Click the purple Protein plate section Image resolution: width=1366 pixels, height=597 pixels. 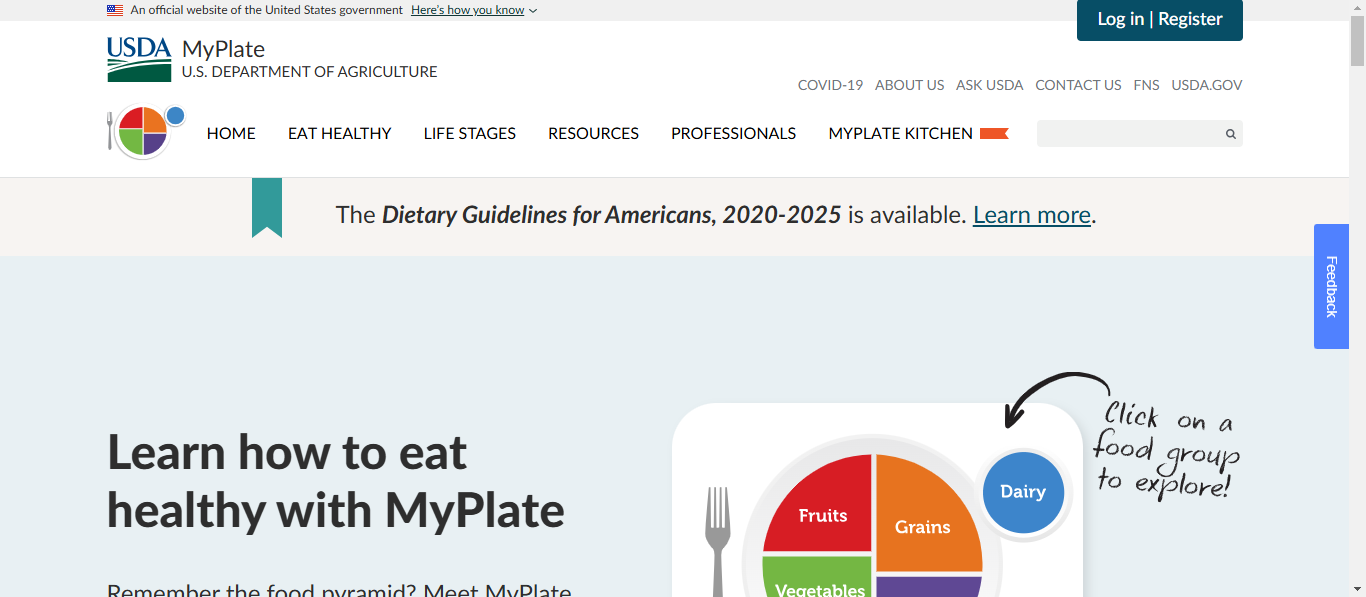[x=930, y=586]
